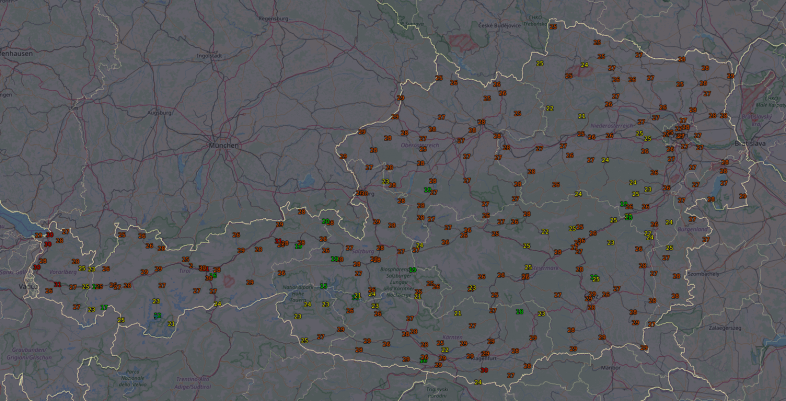Open the dark red station marker by Lake Constance
This screenshot has width=786, height=401.
click(x=48, y=235)
